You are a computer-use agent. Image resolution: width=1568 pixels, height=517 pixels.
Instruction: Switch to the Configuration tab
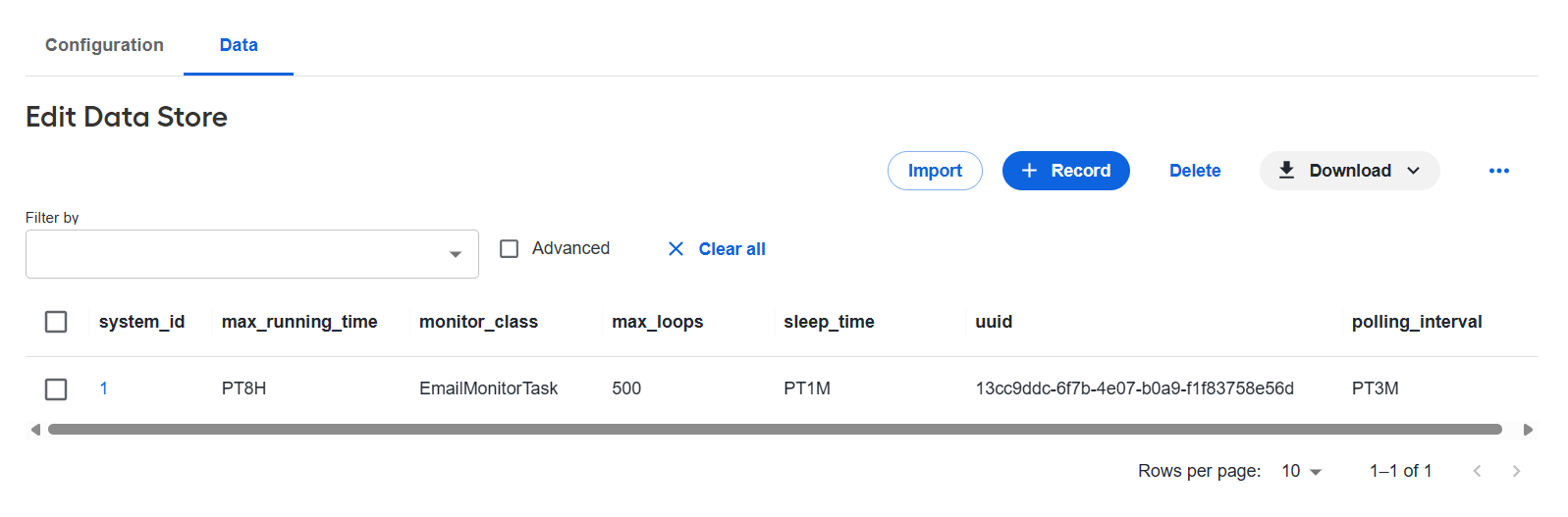coord(104,45)
